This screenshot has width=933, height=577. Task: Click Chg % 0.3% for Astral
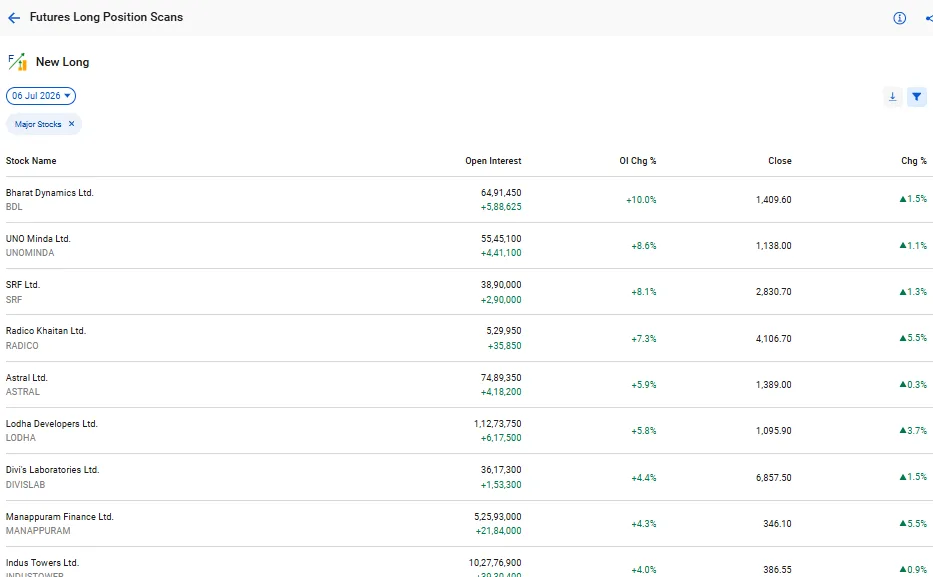(913, 384)
